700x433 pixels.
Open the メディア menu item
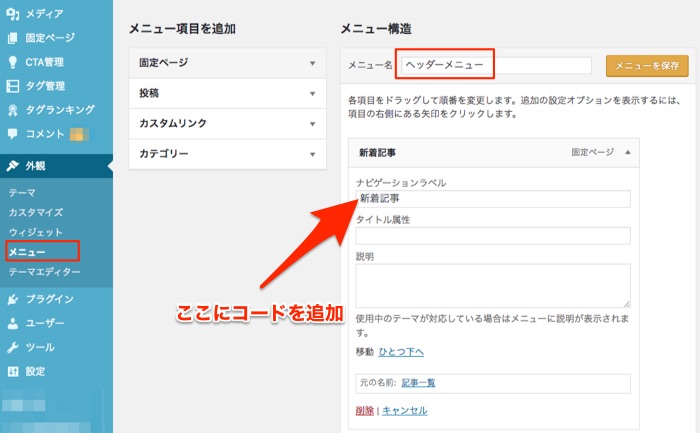(x=44, y=14)
